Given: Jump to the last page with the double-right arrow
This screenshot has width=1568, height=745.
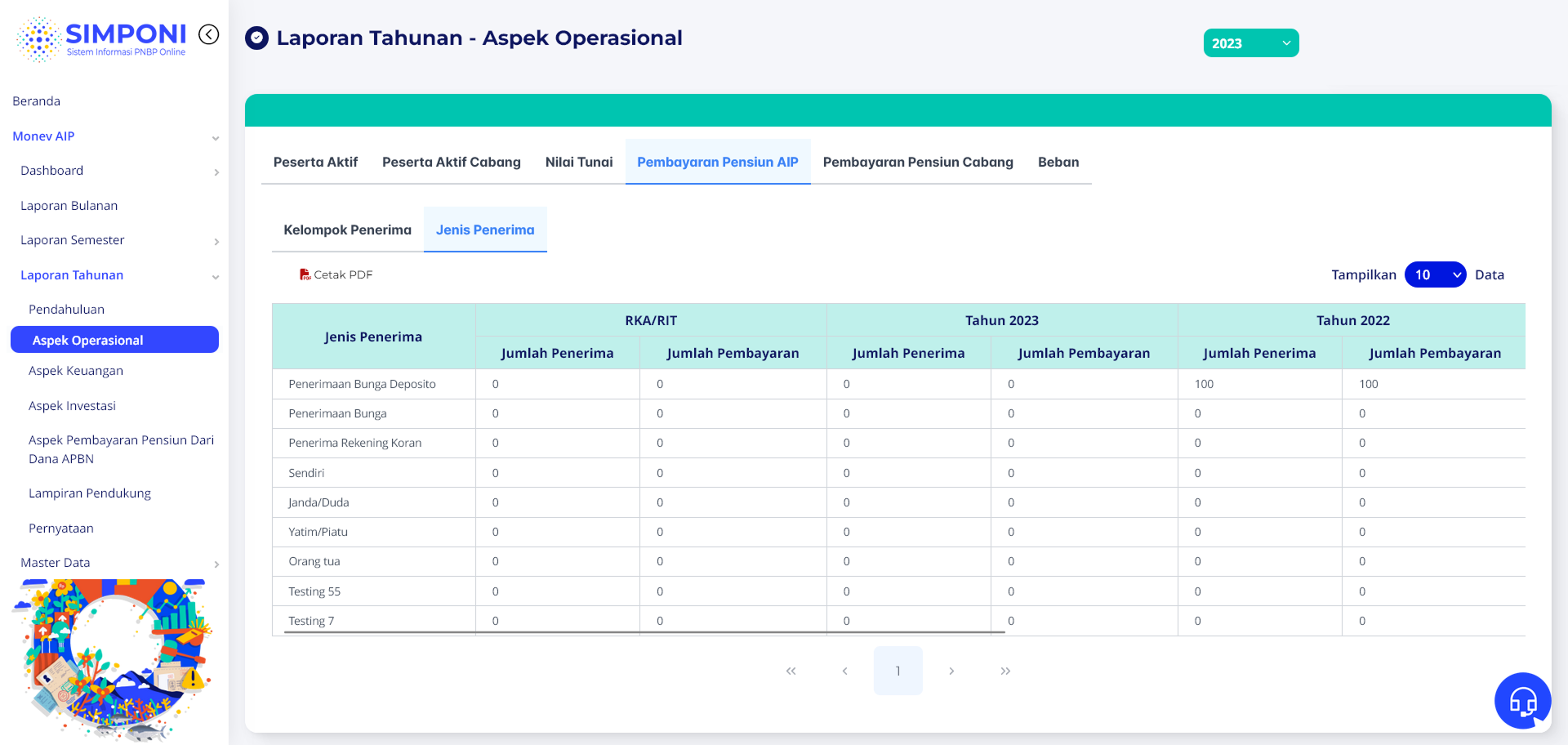Looking at the screenshot, I should click(1005, 671).
